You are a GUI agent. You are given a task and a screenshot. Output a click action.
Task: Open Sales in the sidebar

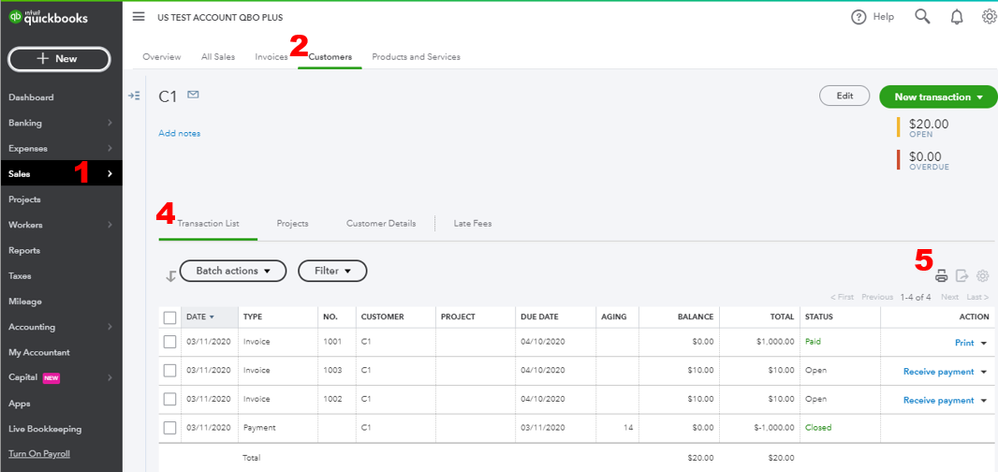coord(61,174)
